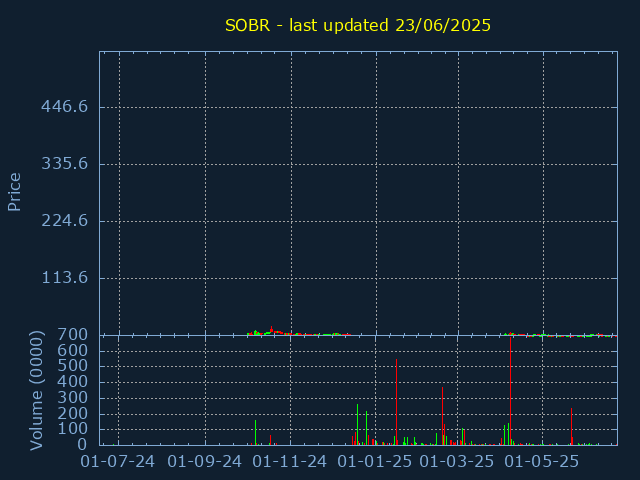Click the tallest red volume bar reaching 700

510,391
